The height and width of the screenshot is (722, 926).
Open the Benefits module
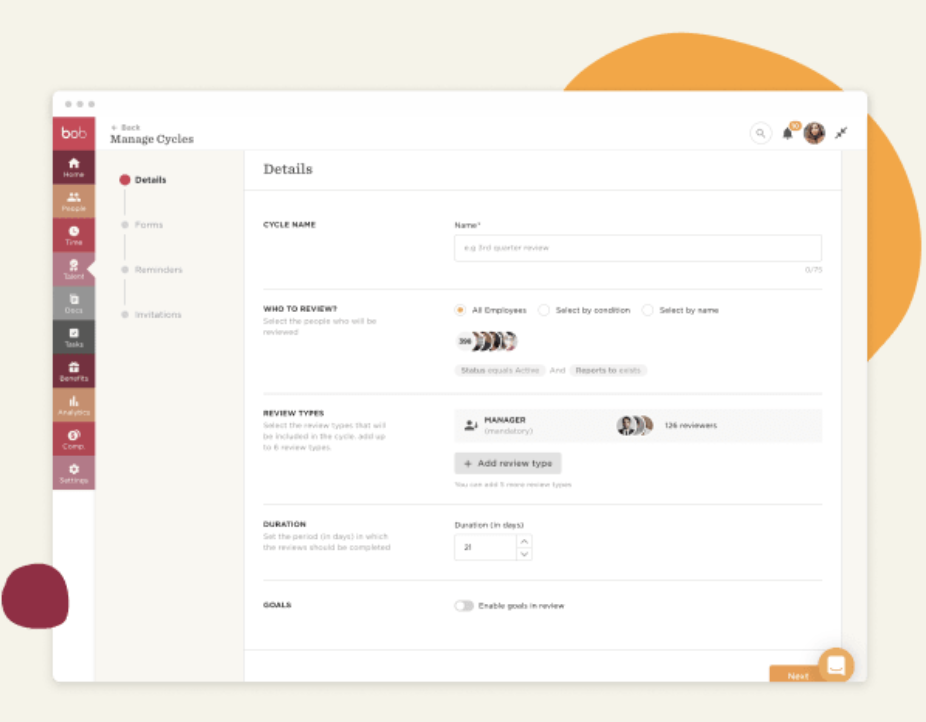pos(74,371)
